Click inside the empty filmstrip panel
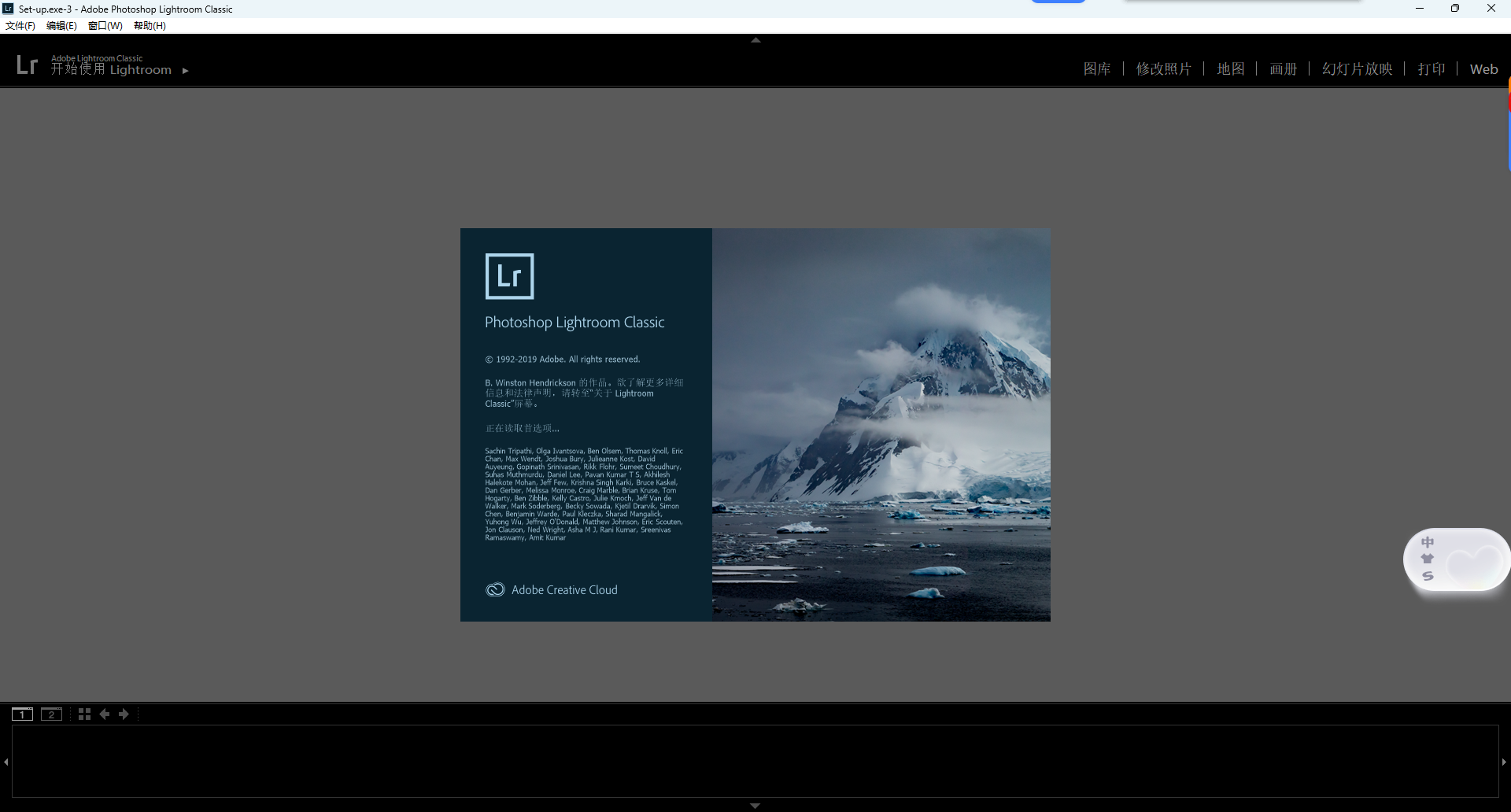The width and height of the screenshot is (1511, 812). [x=755, y=761]
